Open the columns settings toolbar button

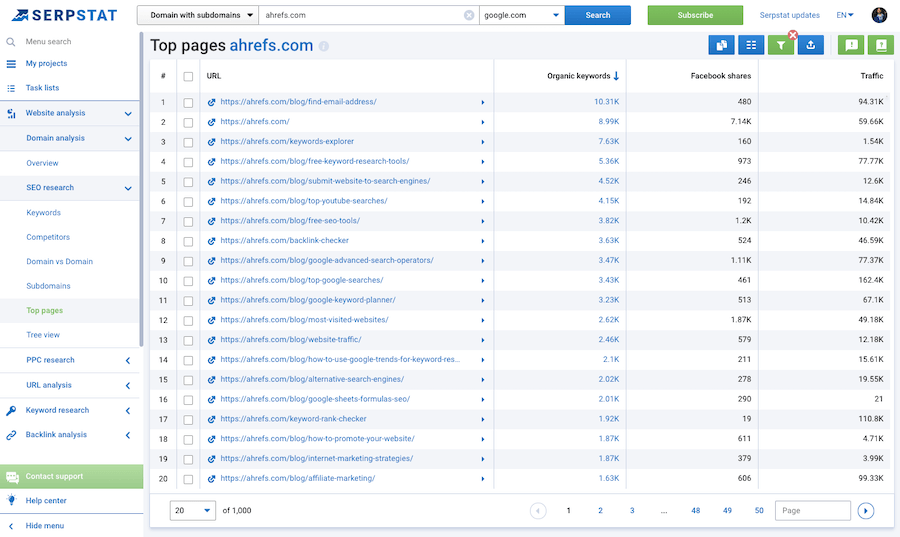coord(751,45)
